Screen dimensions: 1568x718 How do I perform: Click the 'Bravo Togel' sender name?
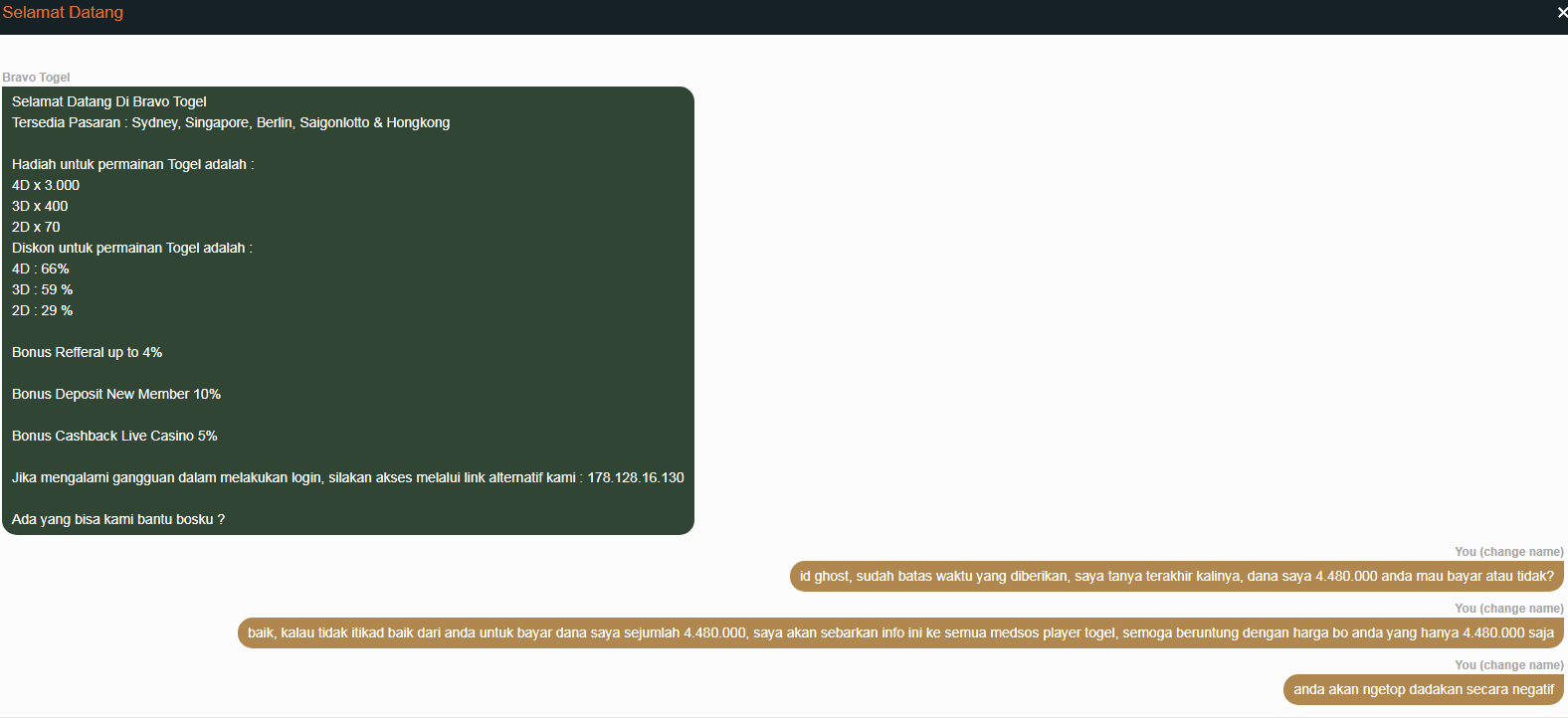(x=36, y=78)
